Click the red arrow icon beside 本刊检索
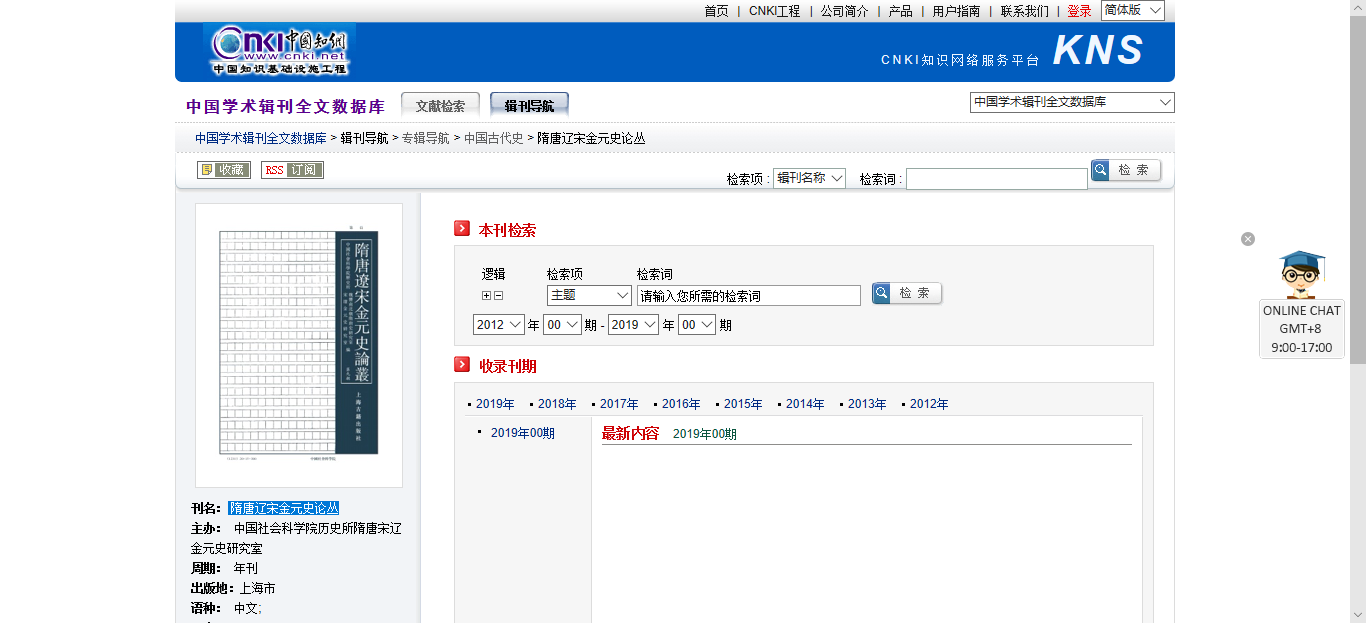1366x623 pixels. coord(462,229)
